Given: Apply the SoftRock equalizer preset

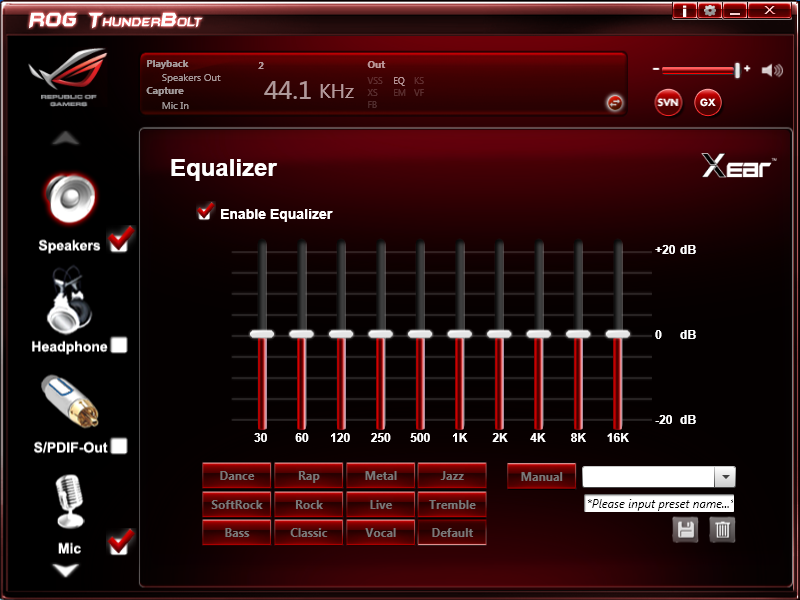Looking at the screenshot, I should [x=237, y=505].
